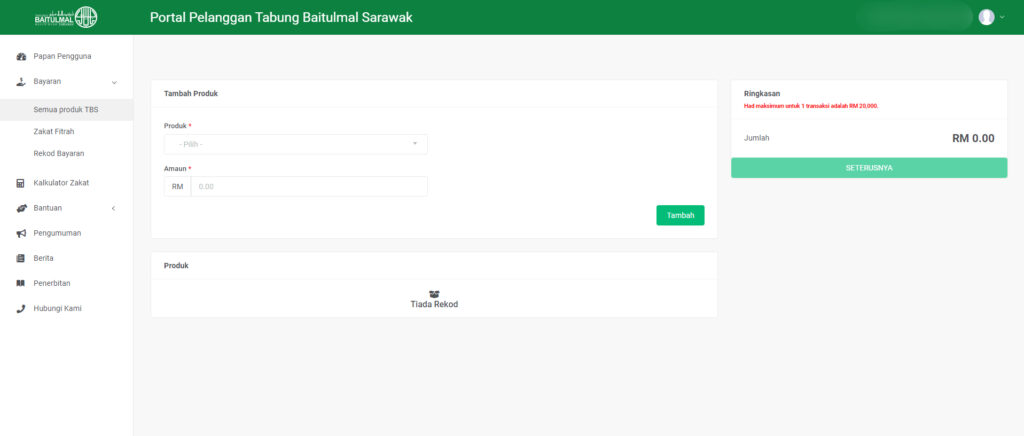Click the Produk dropdown caret arrow
1024x436 pixels.
(415, 144)
